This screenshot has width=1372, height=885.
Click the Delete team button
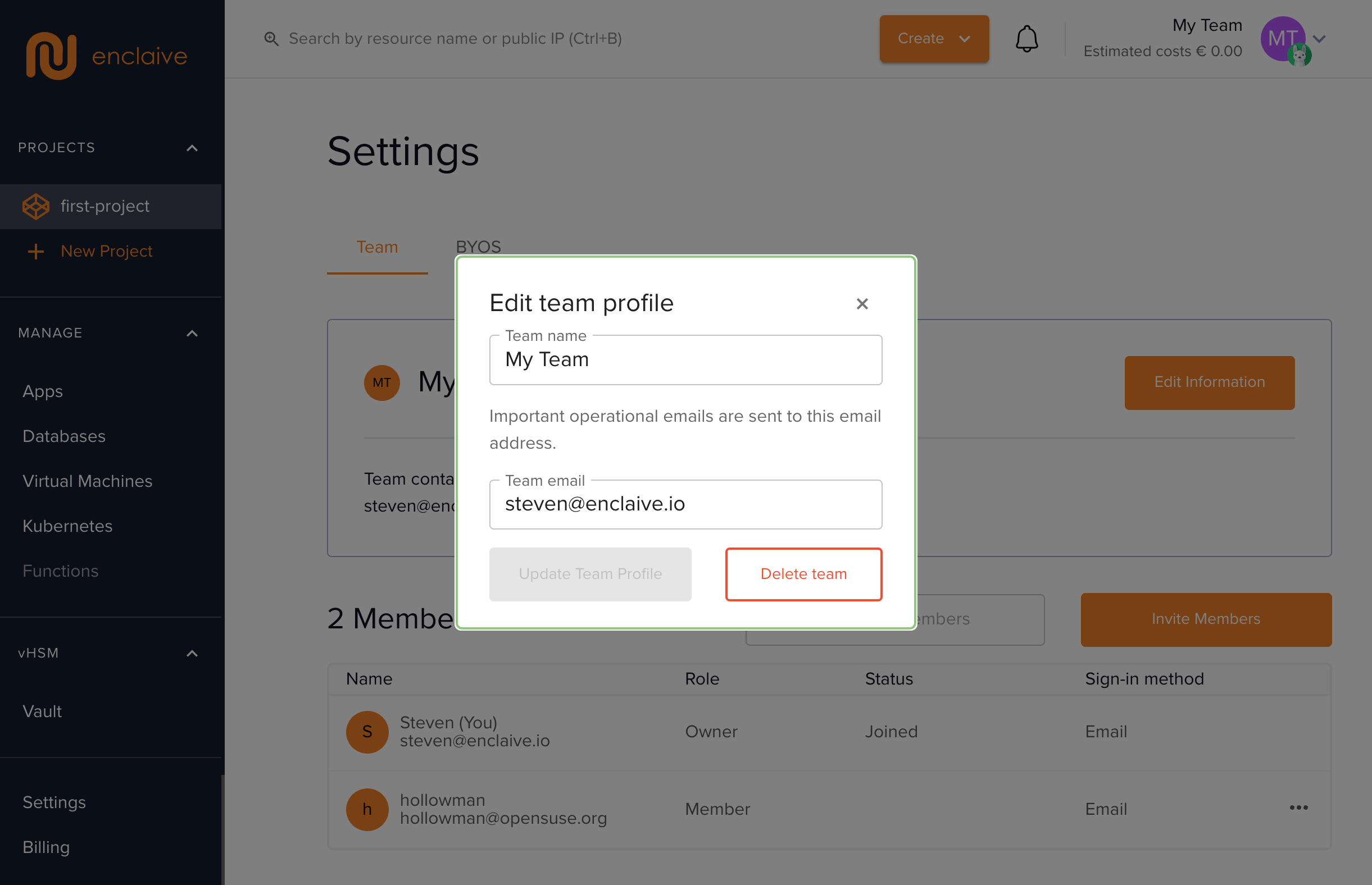[803, 574]
